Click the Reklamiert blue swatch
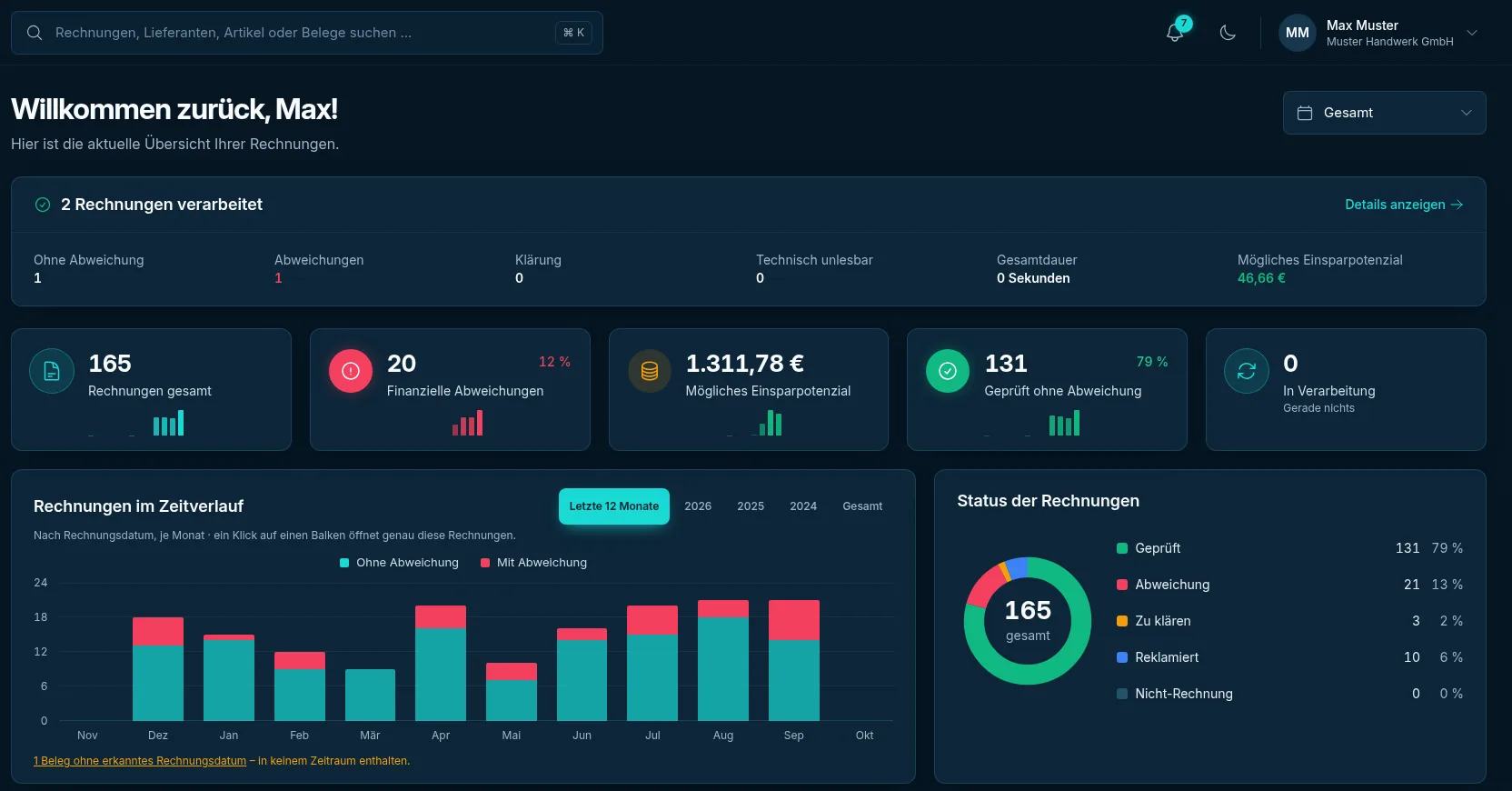Screen dimensions: 1512x791 [x=1122, y=657]
